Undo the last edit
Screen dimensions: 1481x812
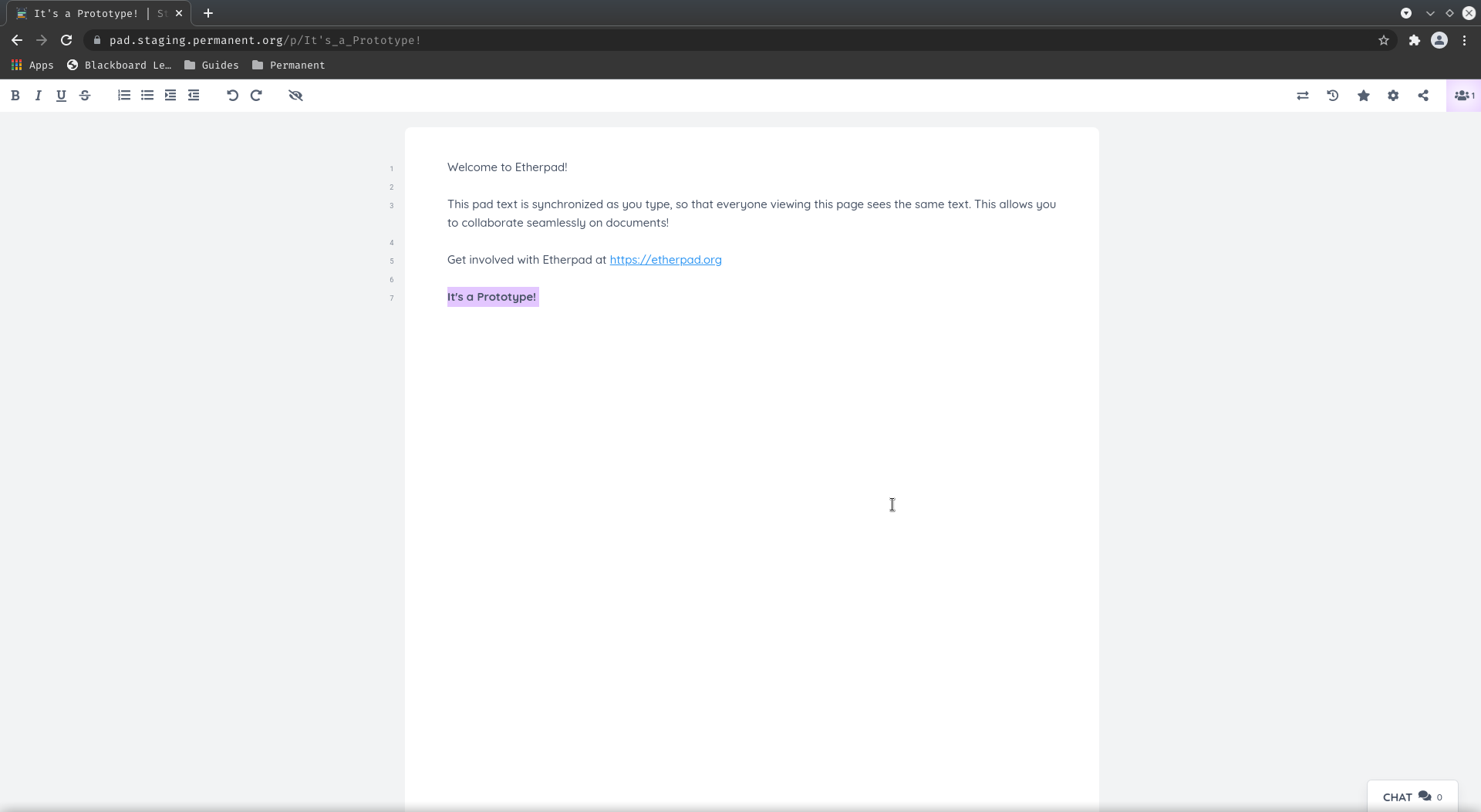tap(232, 96)
